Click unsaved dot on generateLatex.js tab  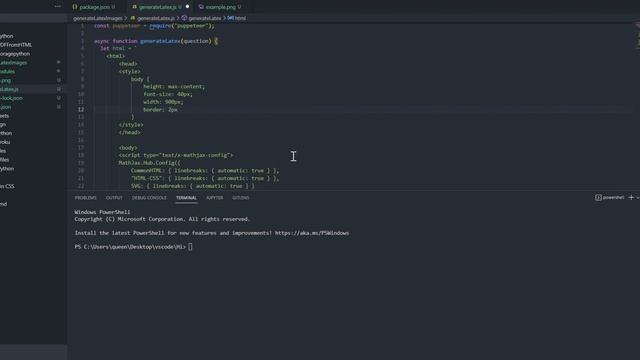coord(187,7)
